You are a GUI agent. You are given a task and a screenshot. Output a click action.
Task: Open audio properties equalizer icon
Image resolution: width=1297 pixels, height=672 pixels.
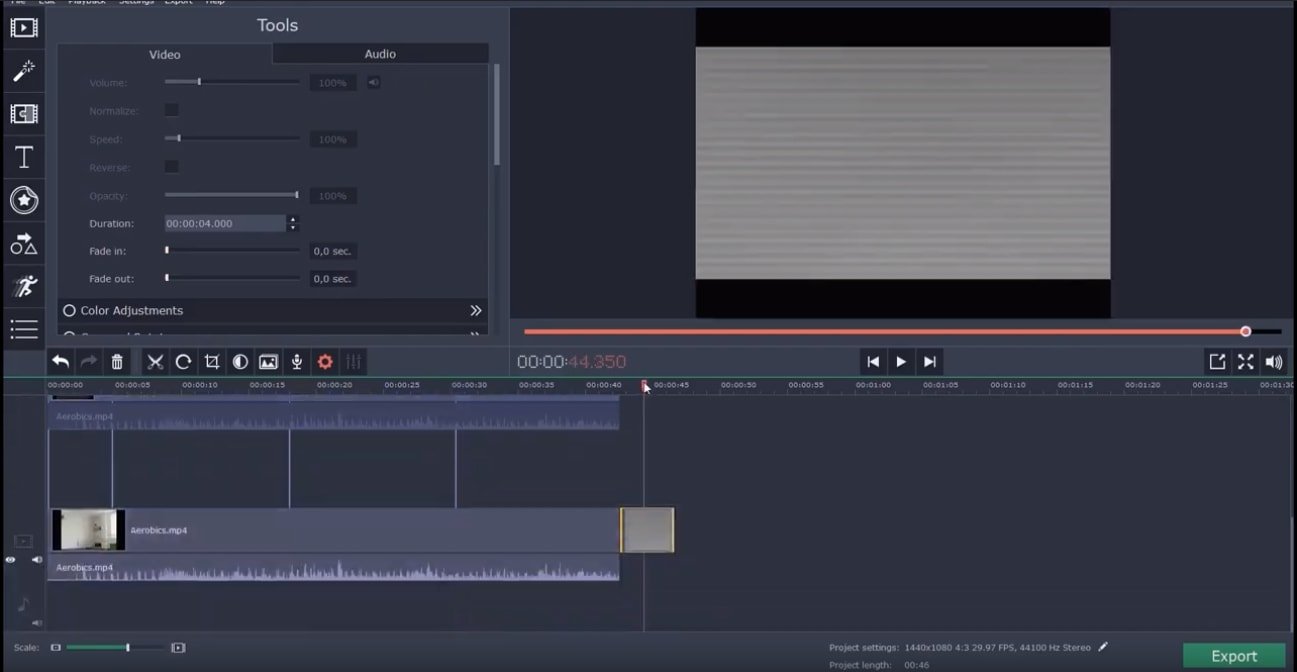[353, 362]
